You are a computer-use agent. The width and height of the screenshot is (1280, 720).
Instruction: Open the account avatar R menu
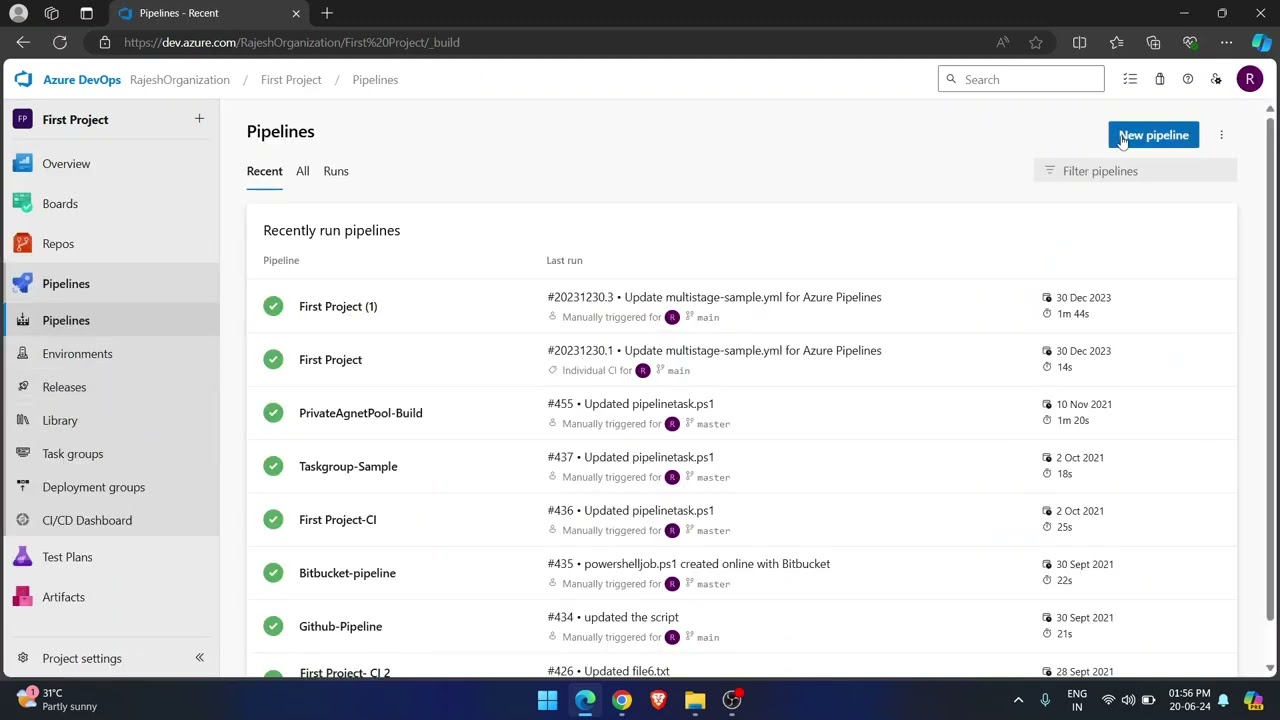point(1250,79)
